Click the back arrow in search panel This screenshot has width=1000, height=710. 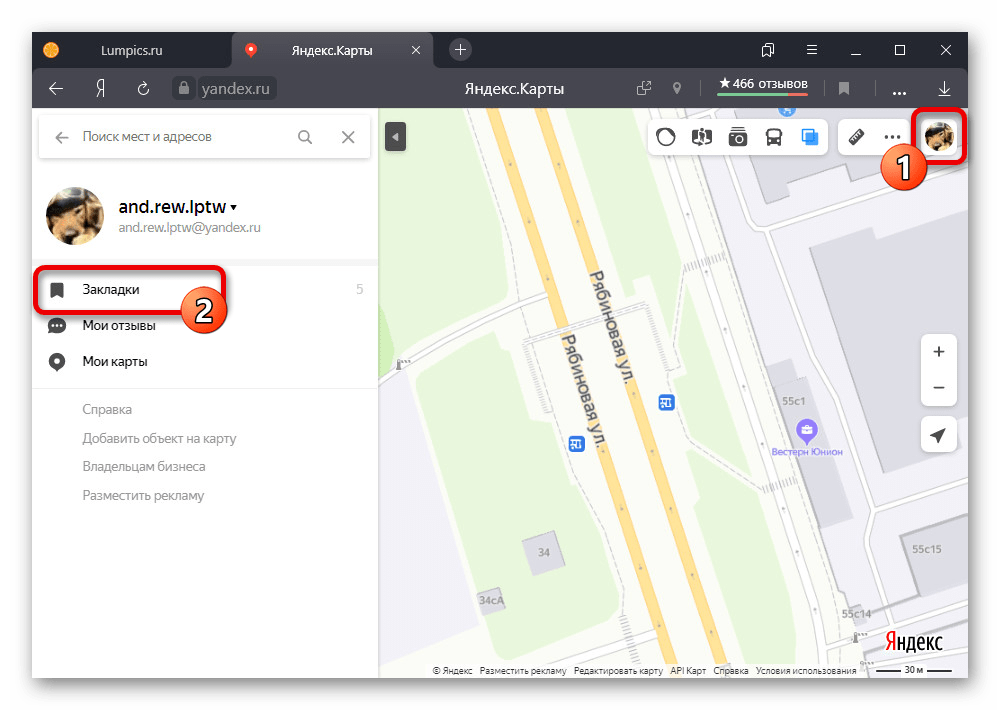[x=61, y=137]
